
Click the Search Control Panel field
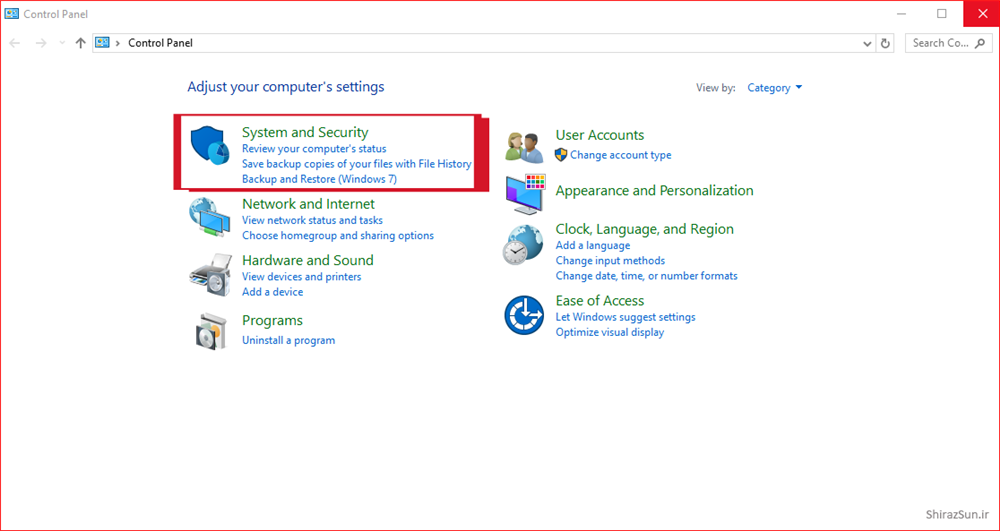tap(945, 43)
